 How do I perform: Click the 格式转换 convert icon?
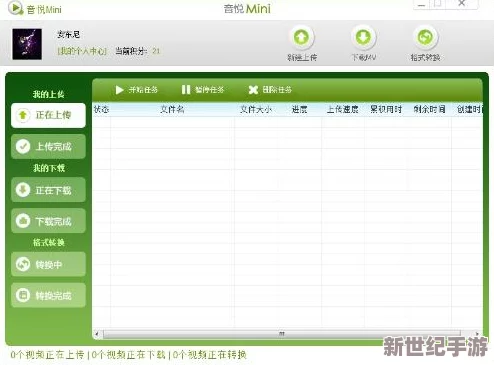point(425,37)
